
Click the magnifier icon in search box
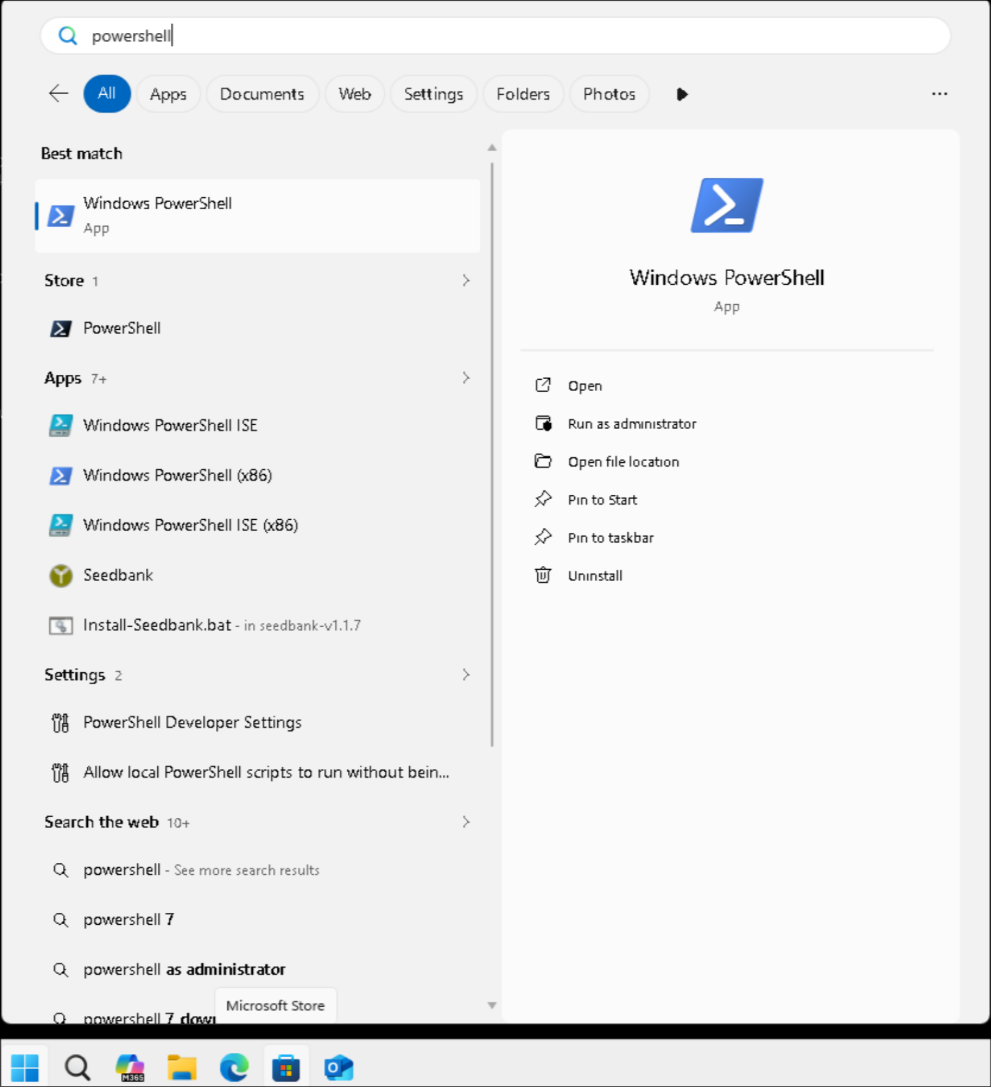pos(67,35)
